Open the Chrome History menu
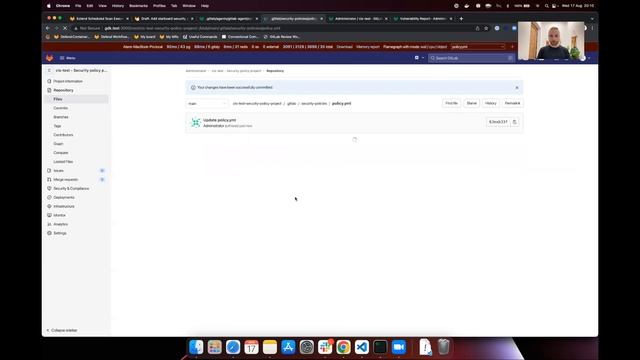This screenshot has width=640, height=360. click(x=118, y=6)
